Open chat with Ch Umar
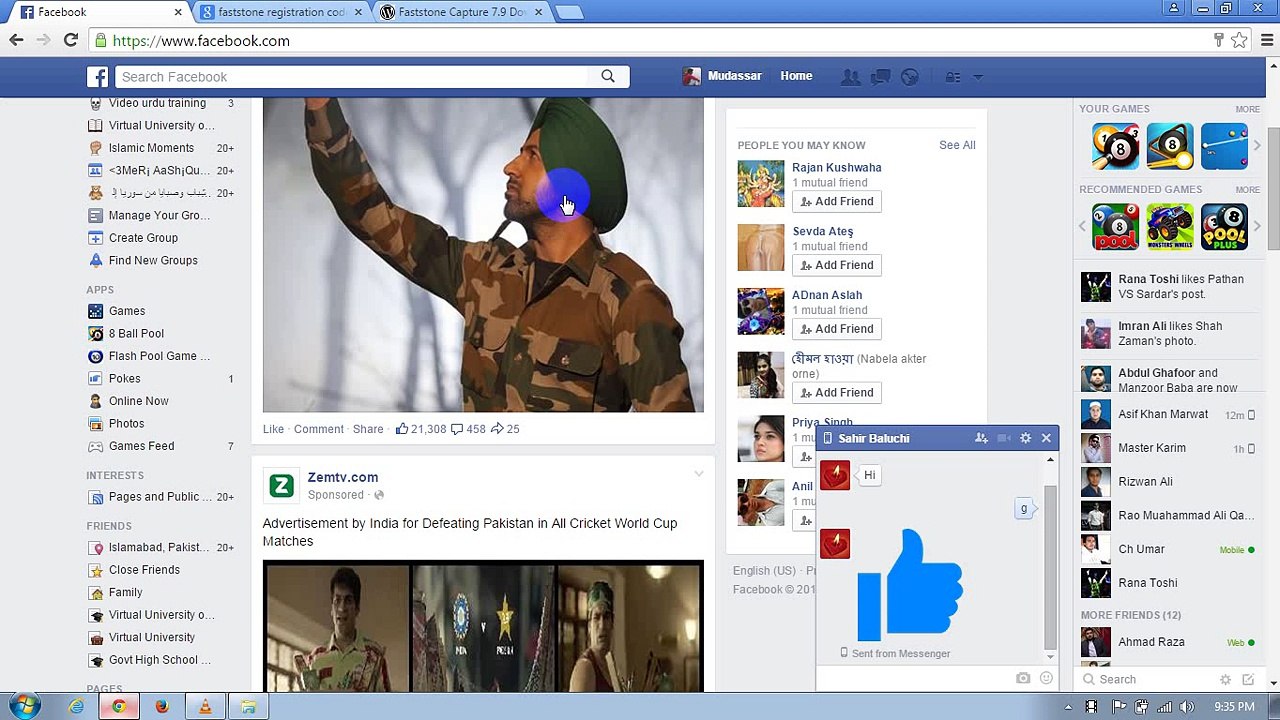 [1167, 549]
